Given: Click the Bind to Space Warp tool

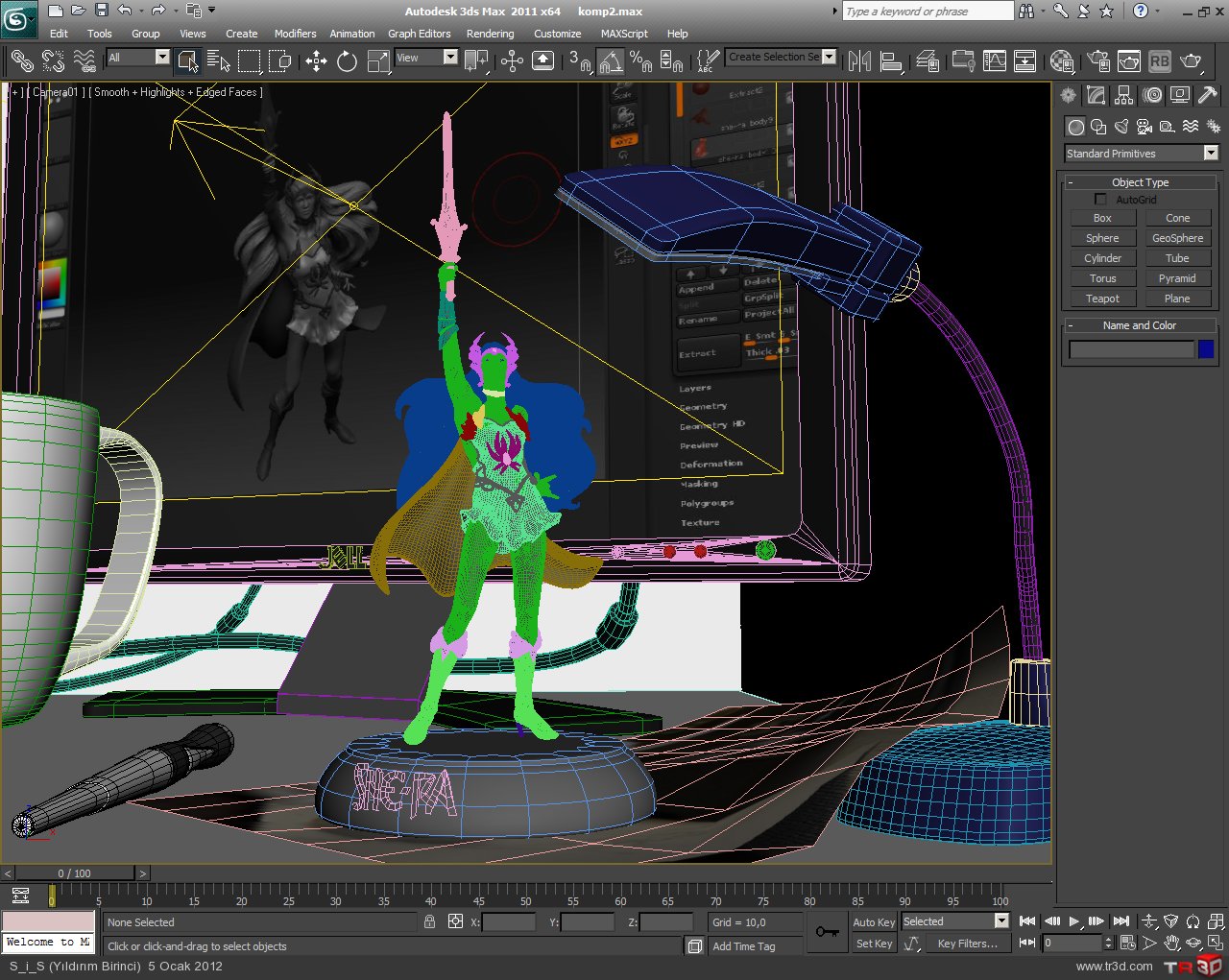Looking at the screenshot, I should (x=84, y=61).
